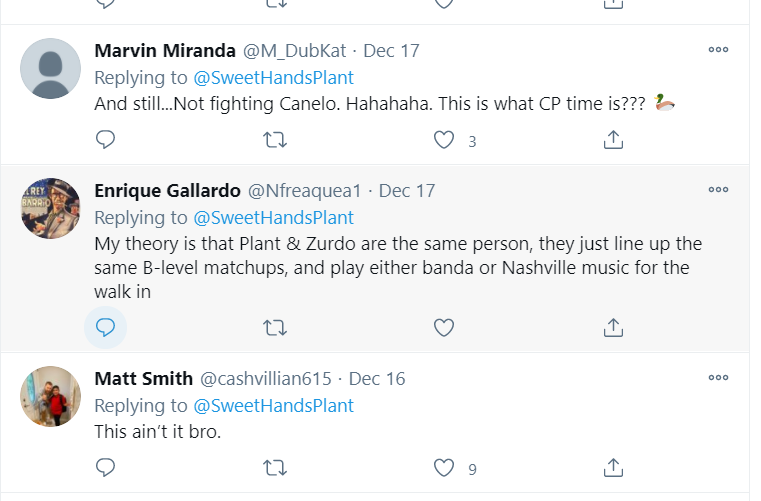Image resolution: width=761 pixels, height=501 pixels.
Task: Share Marvin Miranda's tweet
Action: (614, 140)
